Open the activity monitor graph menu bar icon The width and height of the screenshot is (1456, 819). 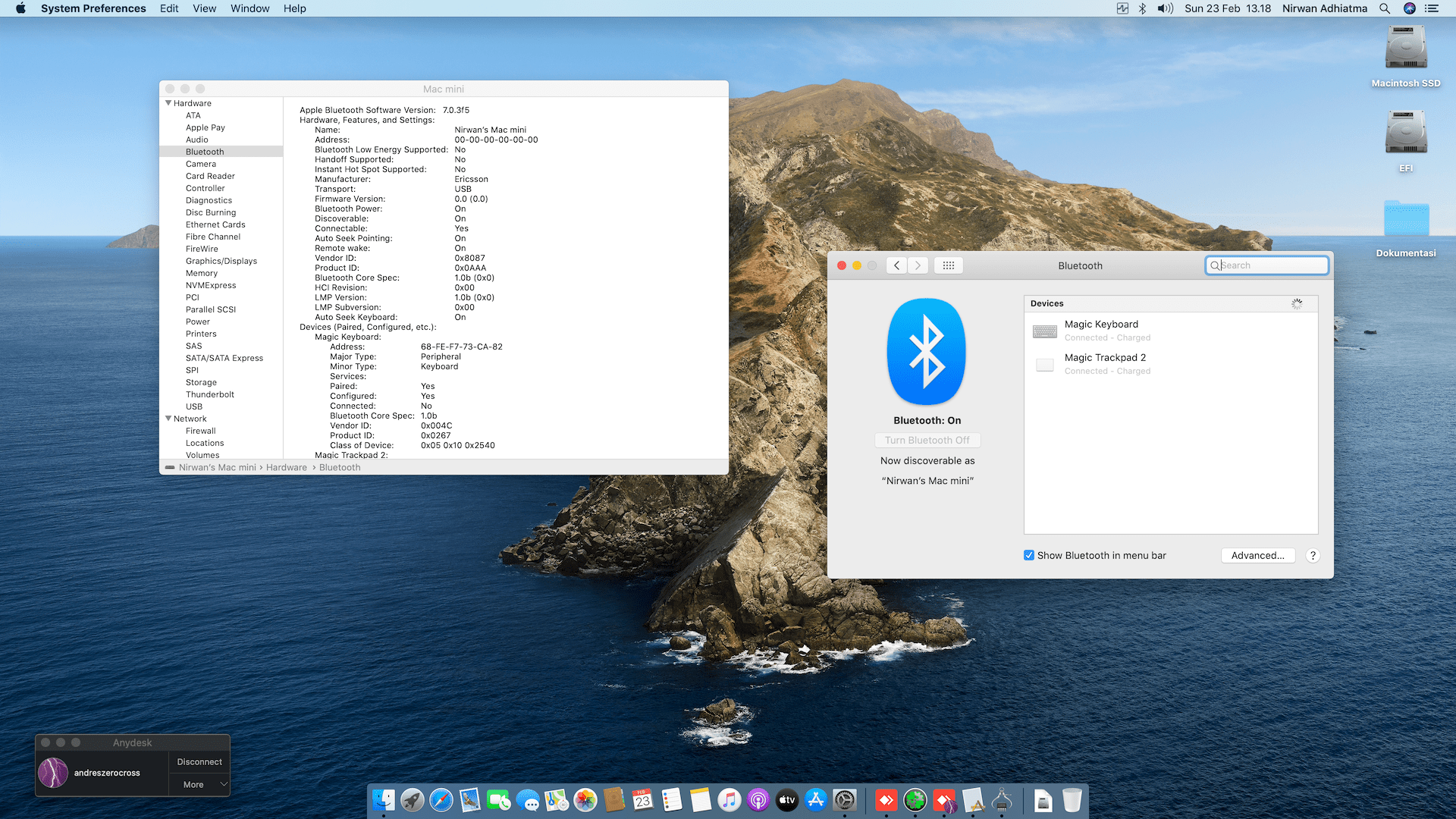pyautogui.click(x=1122, y=8)
